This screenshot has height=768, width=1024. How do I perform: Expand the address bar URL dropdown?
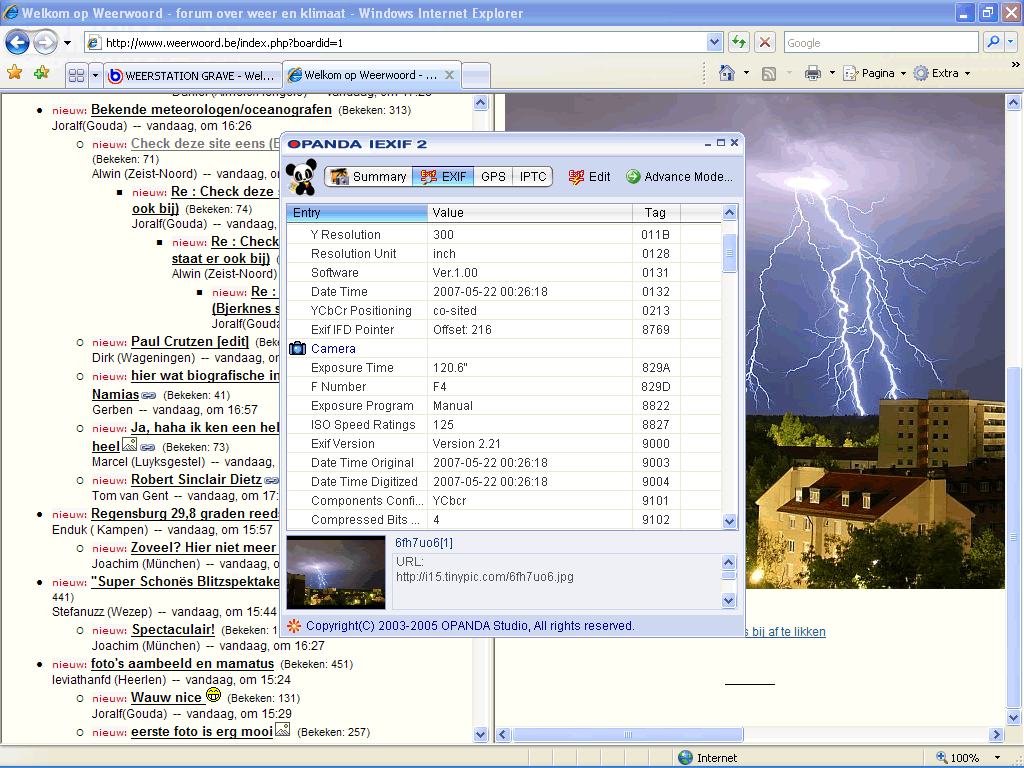[x=714, y=43]
